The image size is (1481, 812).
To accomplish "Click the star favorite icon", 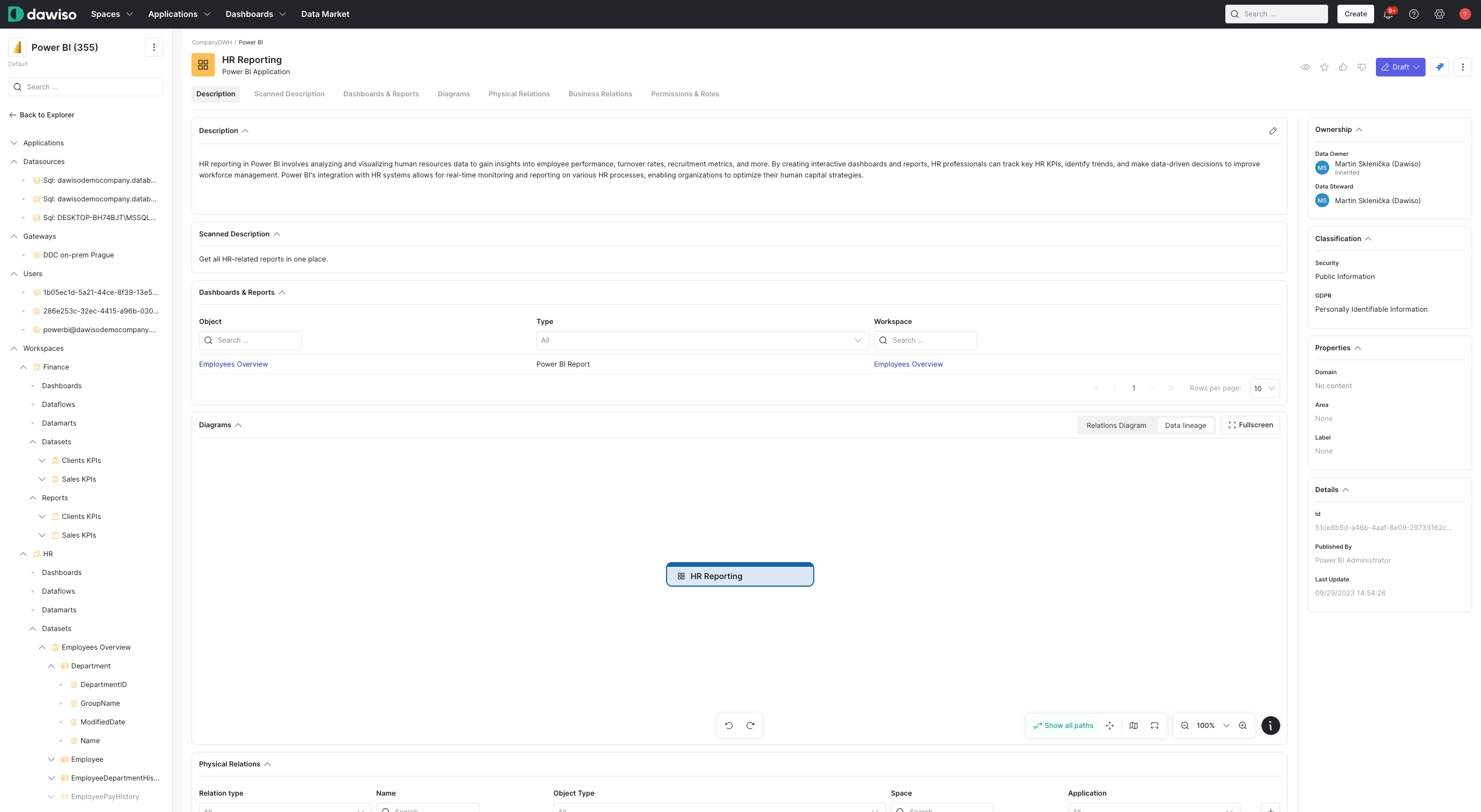I will 1325,67.
